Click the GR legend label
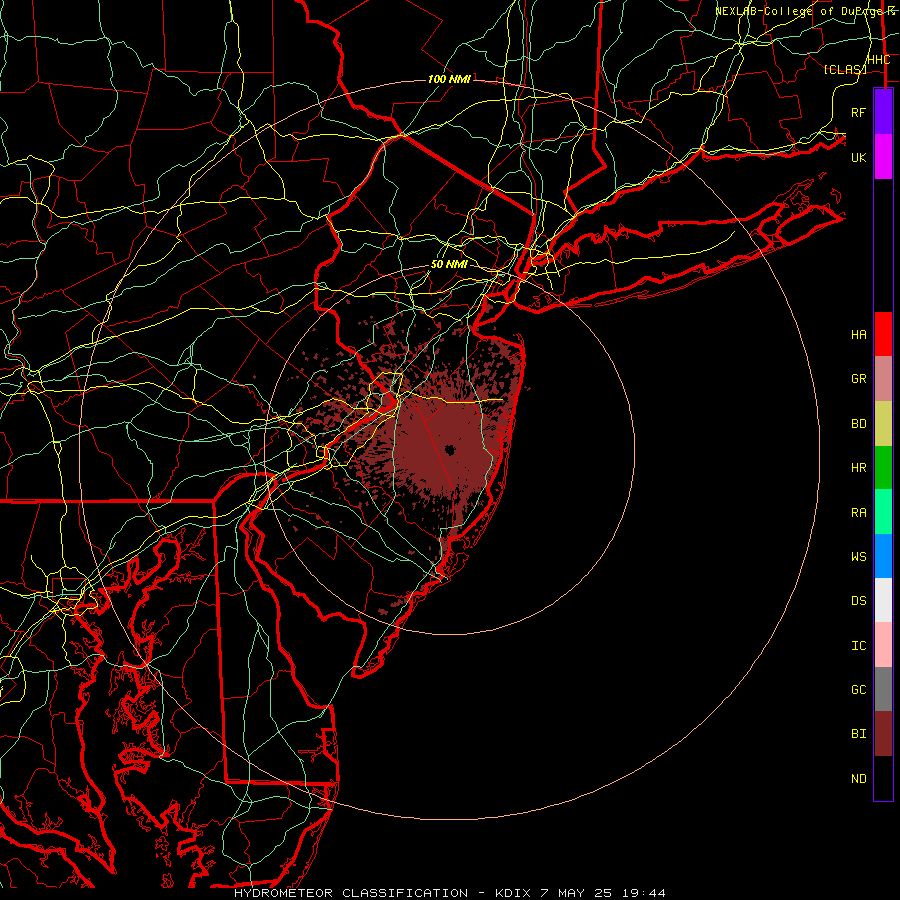The image size is (900, 900). click(859, 379)
